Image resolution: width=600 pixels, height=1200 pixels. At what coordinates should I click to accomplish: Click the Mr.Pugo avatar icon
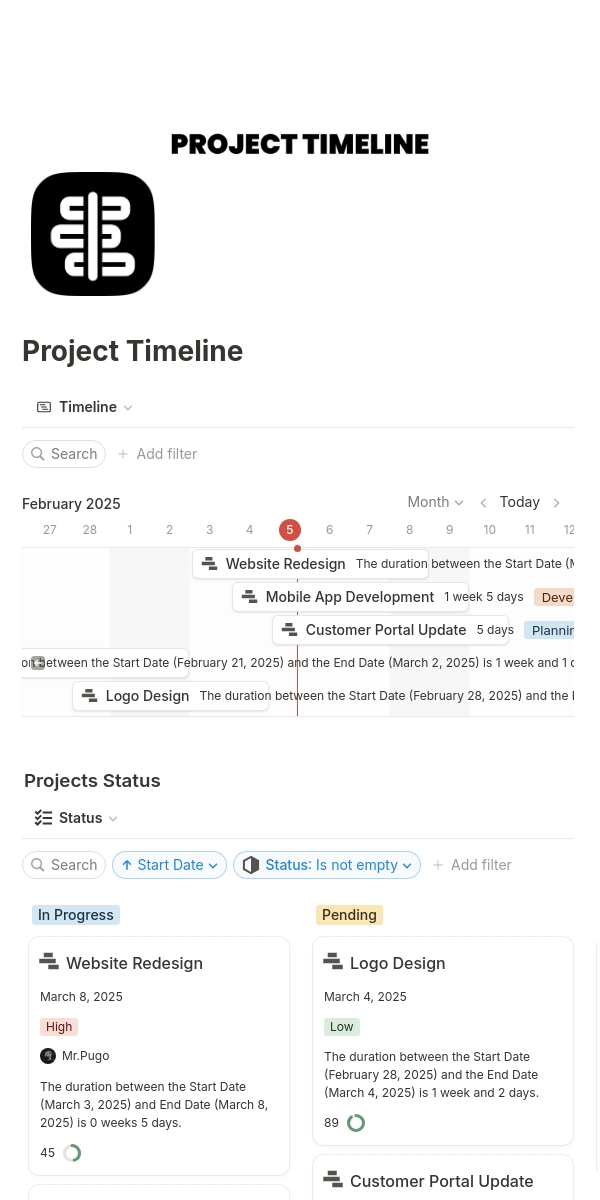pyautogui.click(x=48, y=1056)
